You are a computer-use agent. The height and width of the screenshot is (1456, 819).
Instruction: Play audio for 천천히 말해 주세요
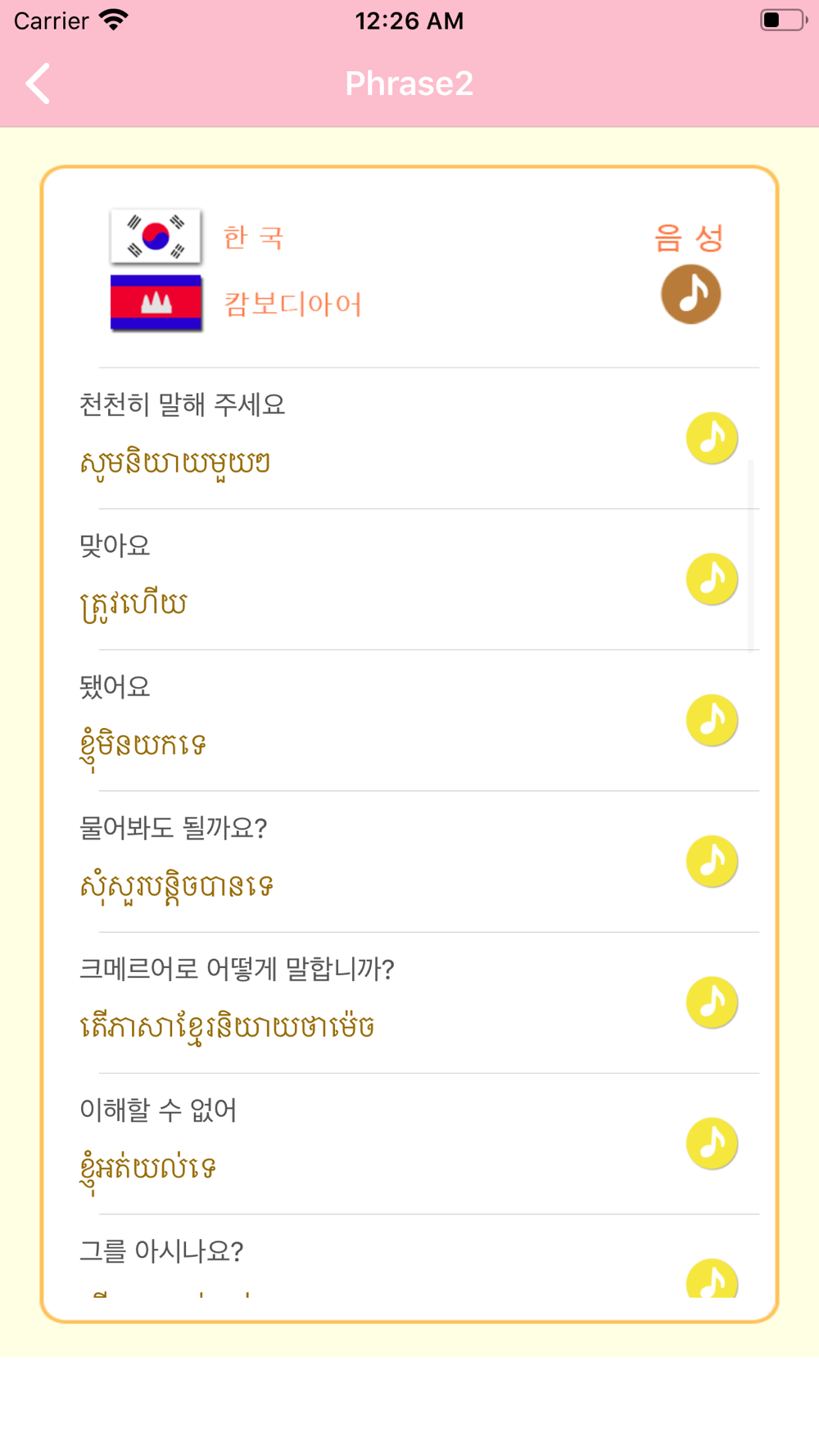(712, 438)
